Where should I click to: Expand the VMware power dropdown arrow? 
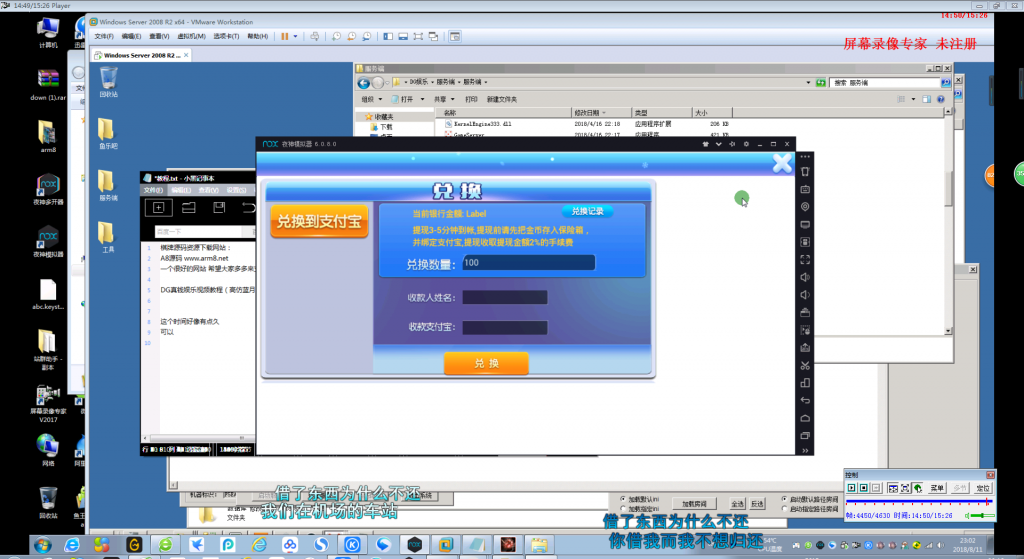[x=295, y=37]
